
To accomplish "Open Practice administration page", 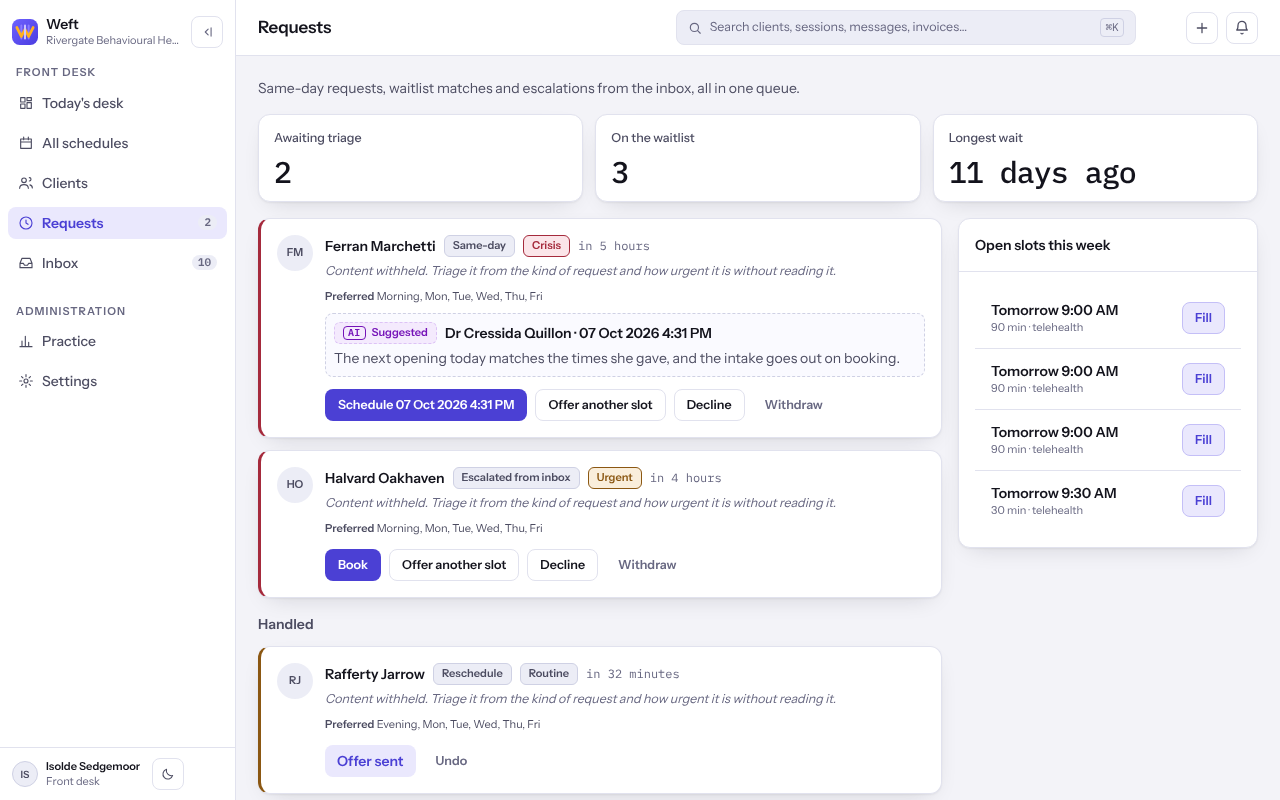I will point(117,341).
